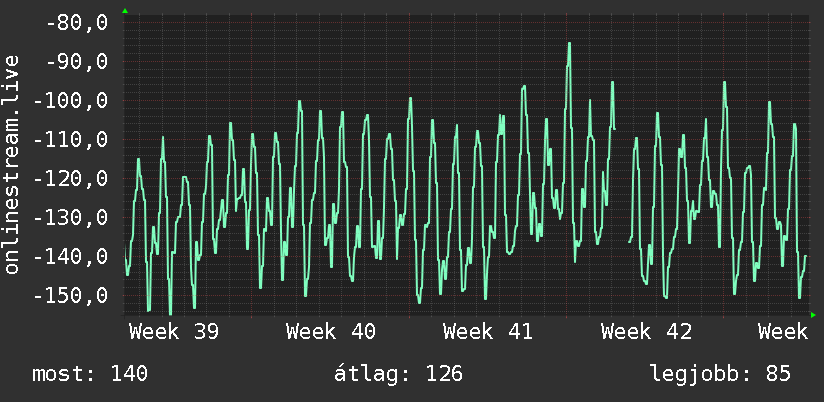Click the highest peak of the graph line
This screenshot has height=402, width=824.
point(569,44)
